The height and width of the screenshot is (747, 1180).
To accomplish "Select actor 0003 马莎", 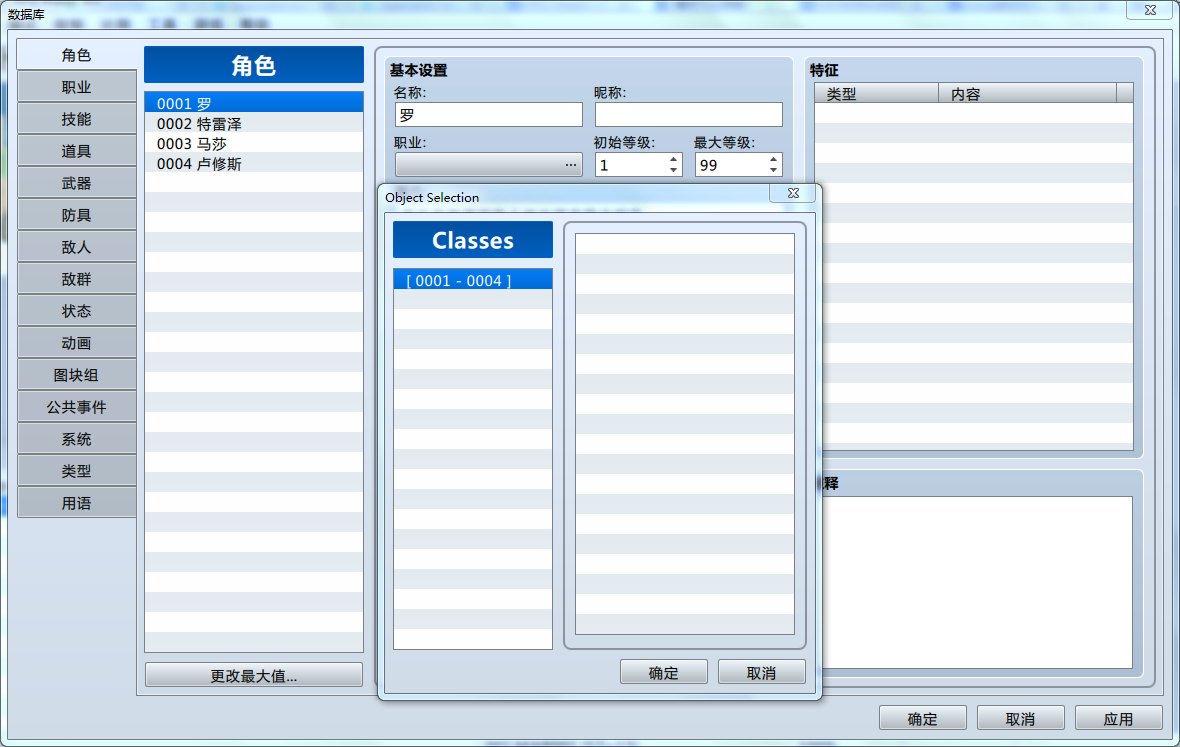I will (x=254, y=143).
